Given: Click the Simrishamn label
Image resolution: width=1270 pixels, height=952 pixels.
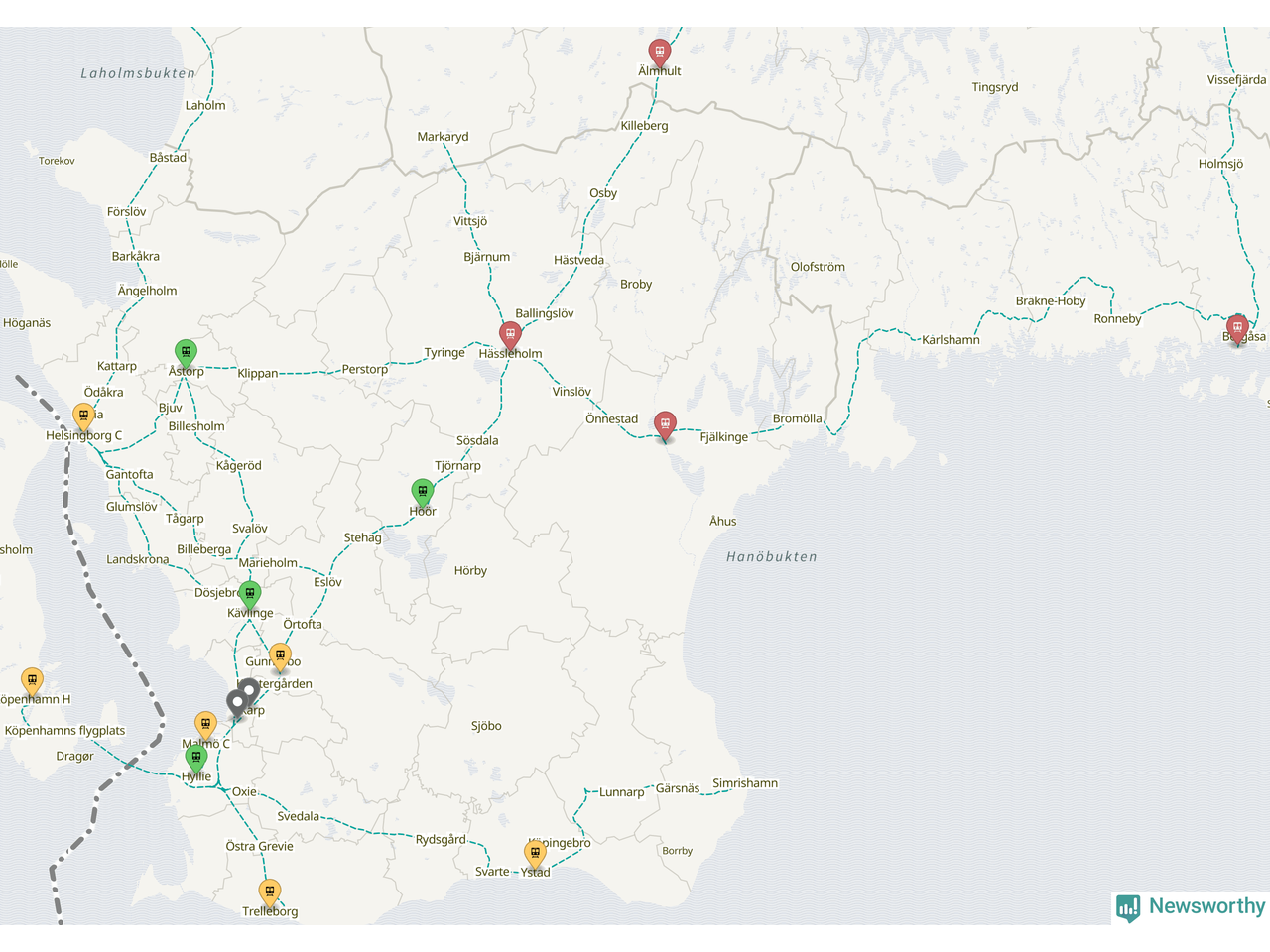Looking at the screenshot, I should pyautogui.click(x=745, y=783).
